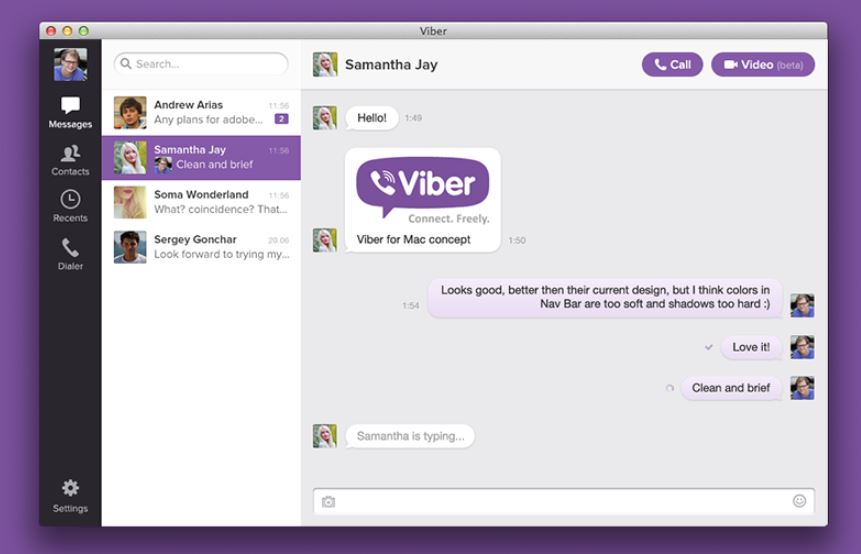Open Settings gear in sidebar
The image size is (861, 554).
(70, 496)
